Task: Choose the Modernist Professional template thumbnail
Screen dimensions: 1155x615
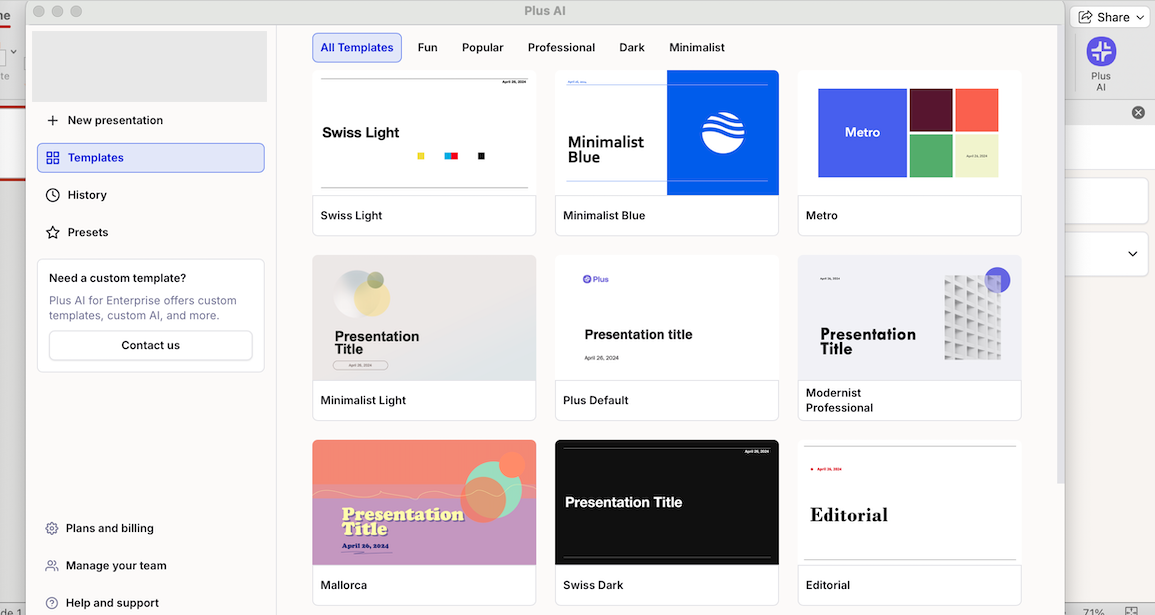Action: (909, 317)
